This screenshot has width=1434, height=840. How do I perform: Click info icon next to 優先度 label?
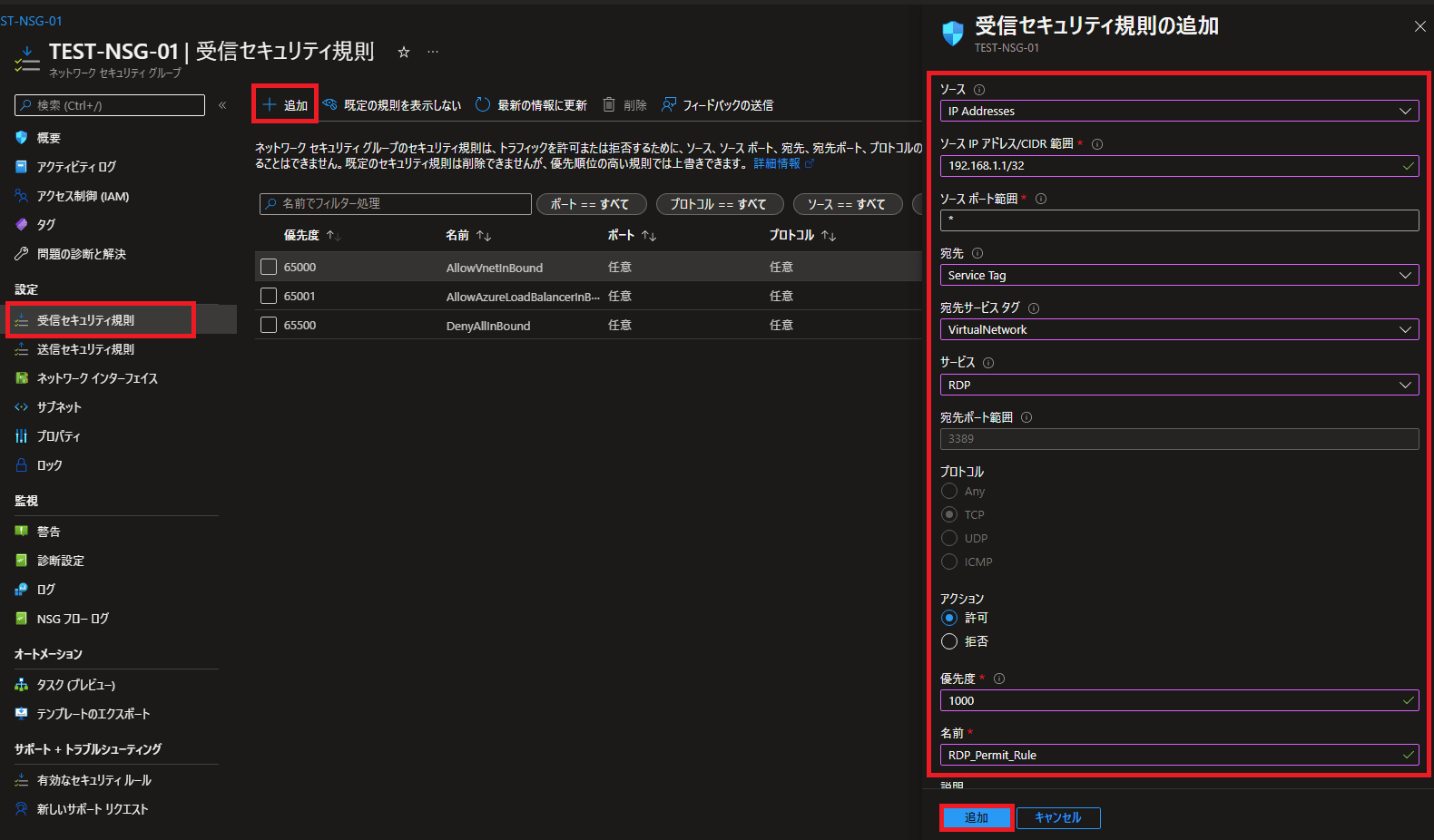click(999, 679)
